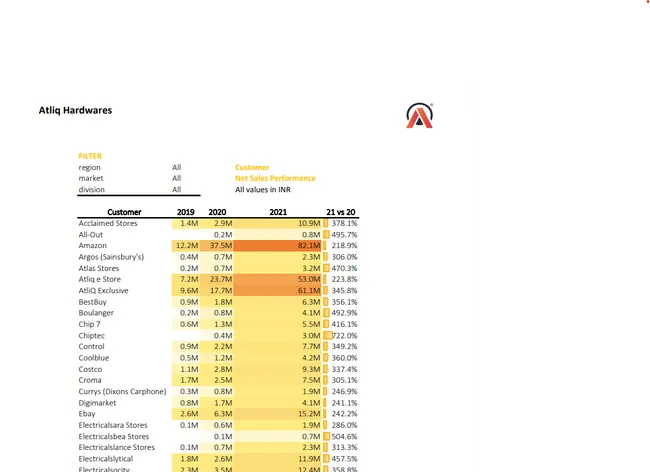
Task: Click Ebay's 2020 value '6.3M'
Action: (x=223, y=414)
